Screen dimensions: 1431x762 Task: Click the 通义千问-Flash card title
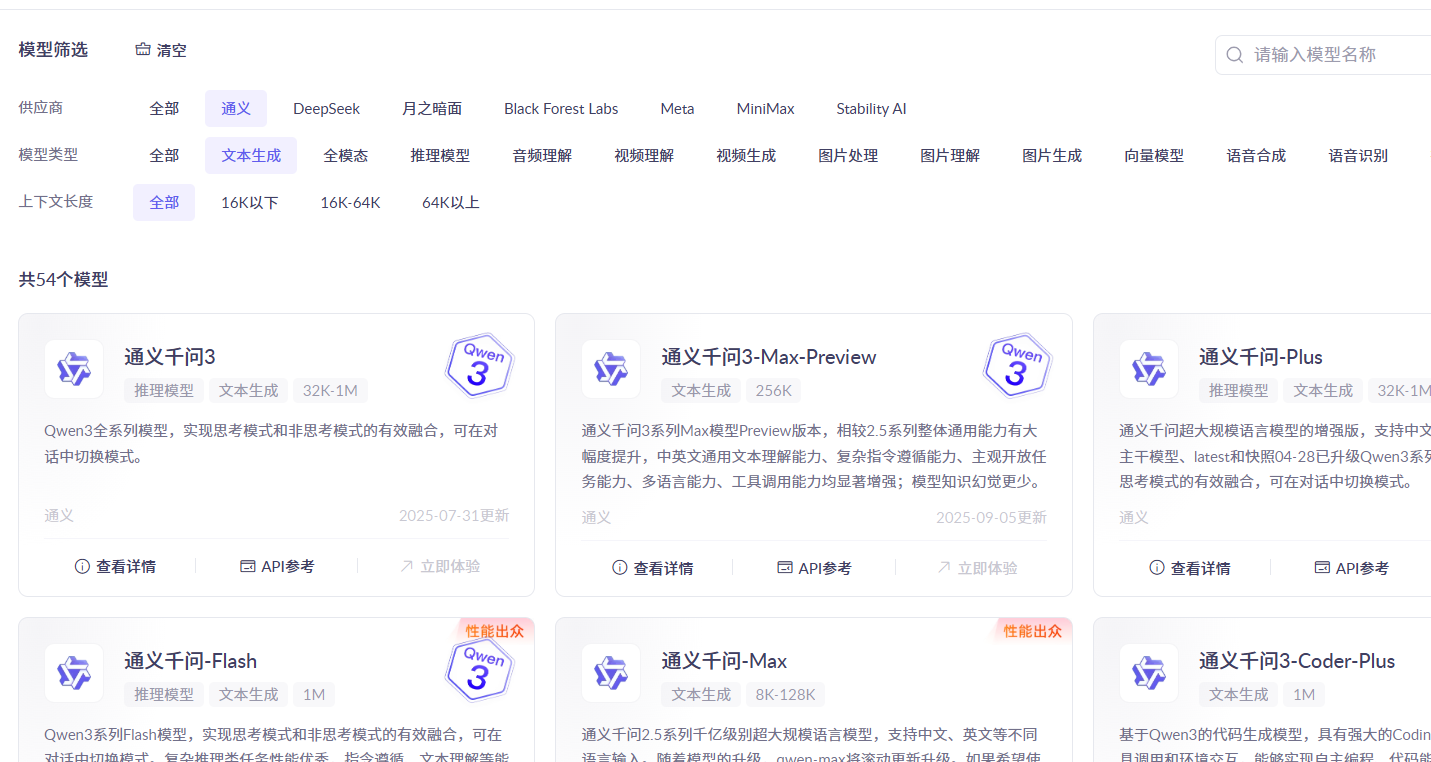tap(191, 661)
